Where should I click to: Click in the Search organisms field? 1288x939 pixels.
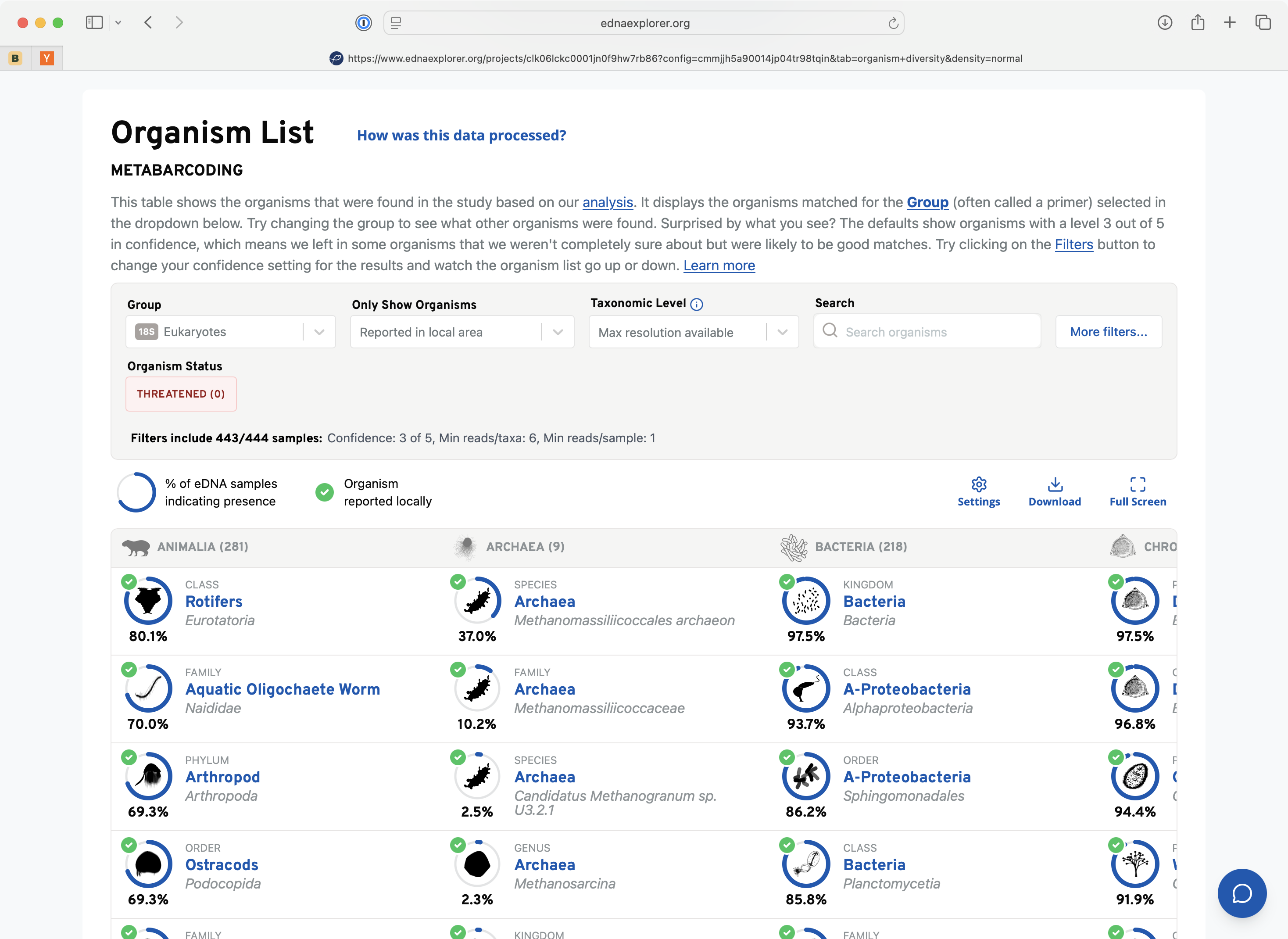pyautogui.click(x=927, y=332)
